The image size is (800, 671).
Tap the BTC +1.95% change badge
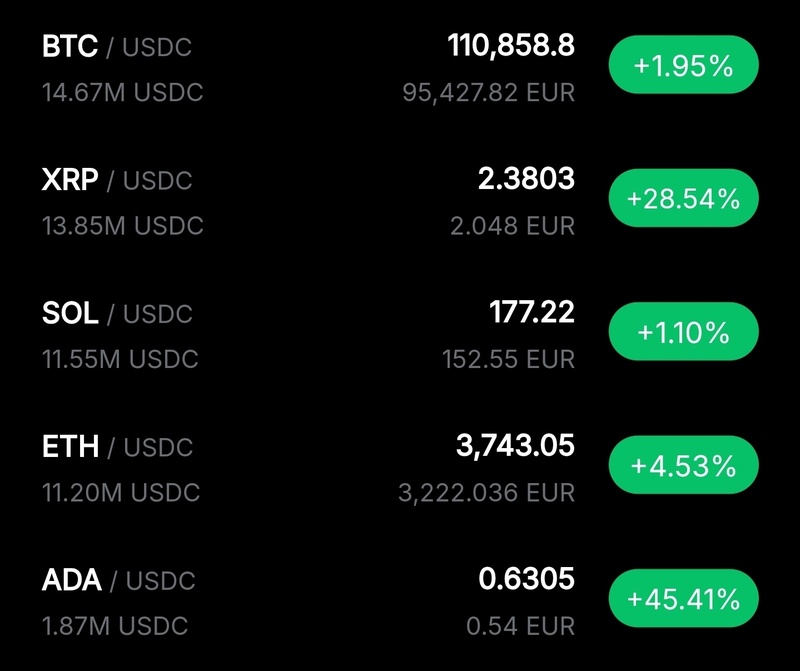click(x=684, y=66)
